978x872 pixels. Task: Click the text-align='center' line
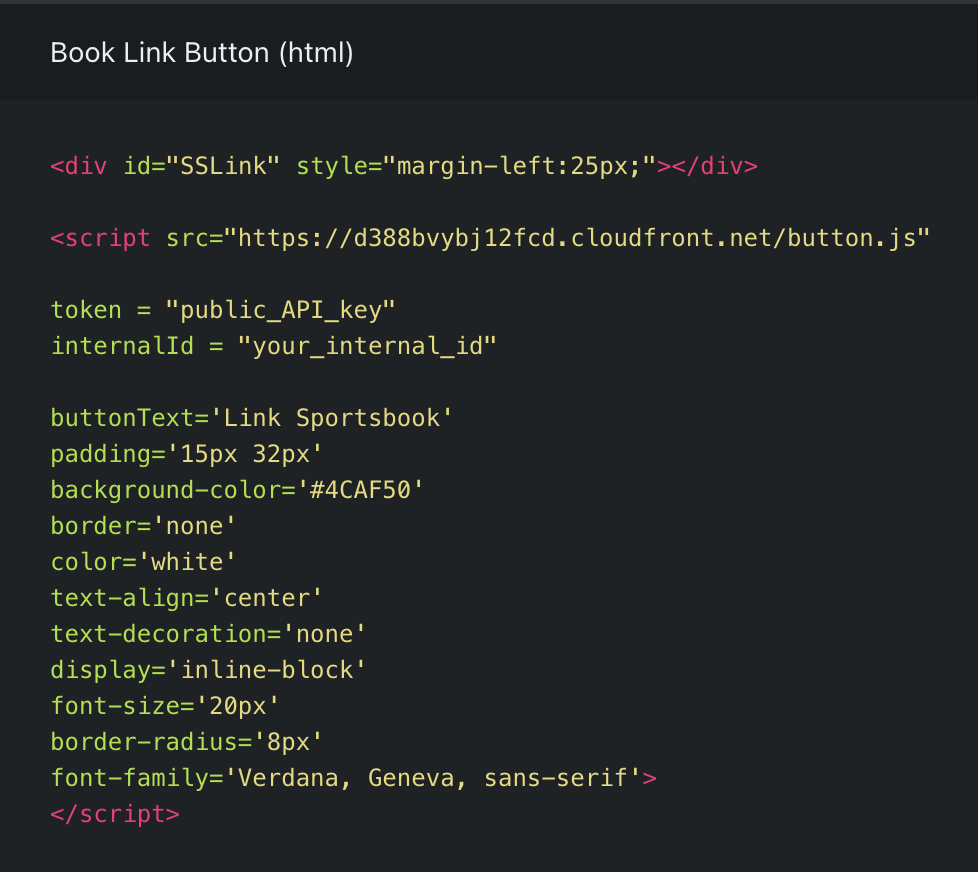point(186,598)
